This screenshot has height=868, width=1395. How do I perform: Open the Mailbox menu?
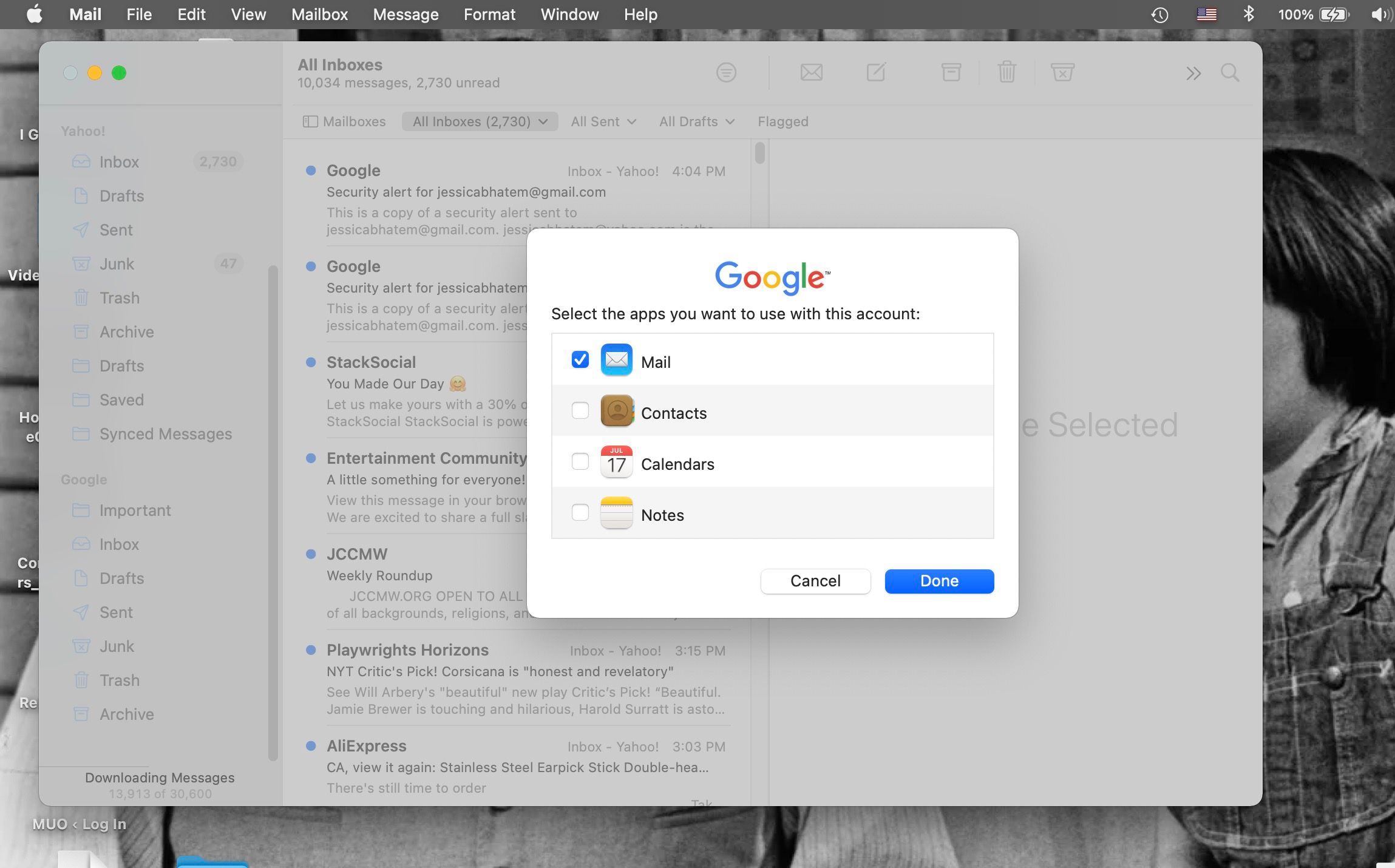pyautogui.click(x=319, y=15)
